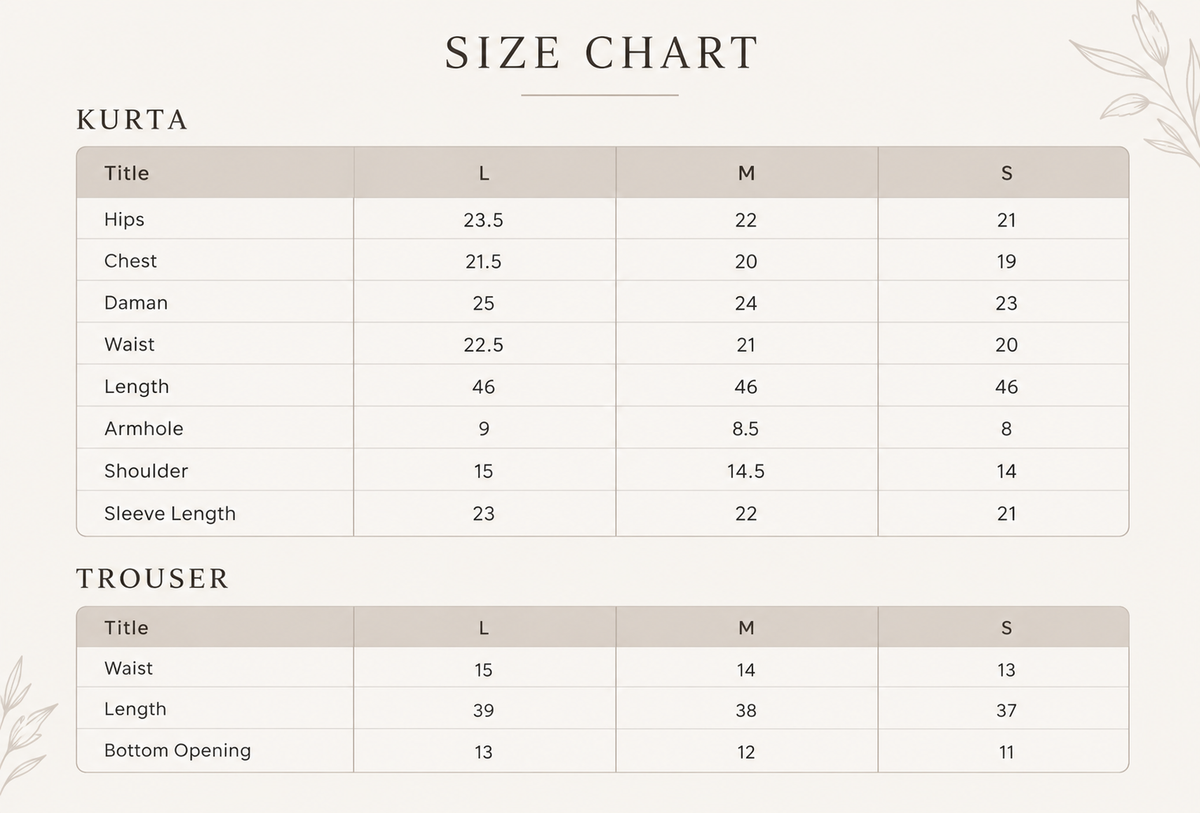Select the KURTA section title
The width and height of the screenshot is (1200, 813).
(x=132, y=120)
